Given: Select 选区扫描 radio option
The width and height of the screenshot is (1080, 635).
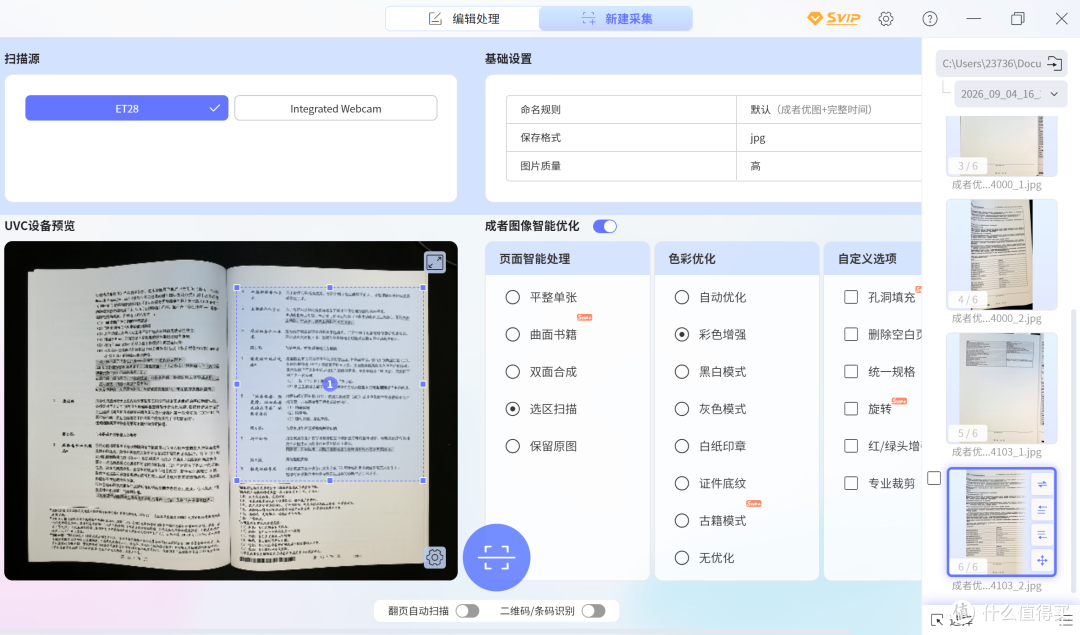Looking at the screenshot, I should pyautogui.click(x=512, y=408).
